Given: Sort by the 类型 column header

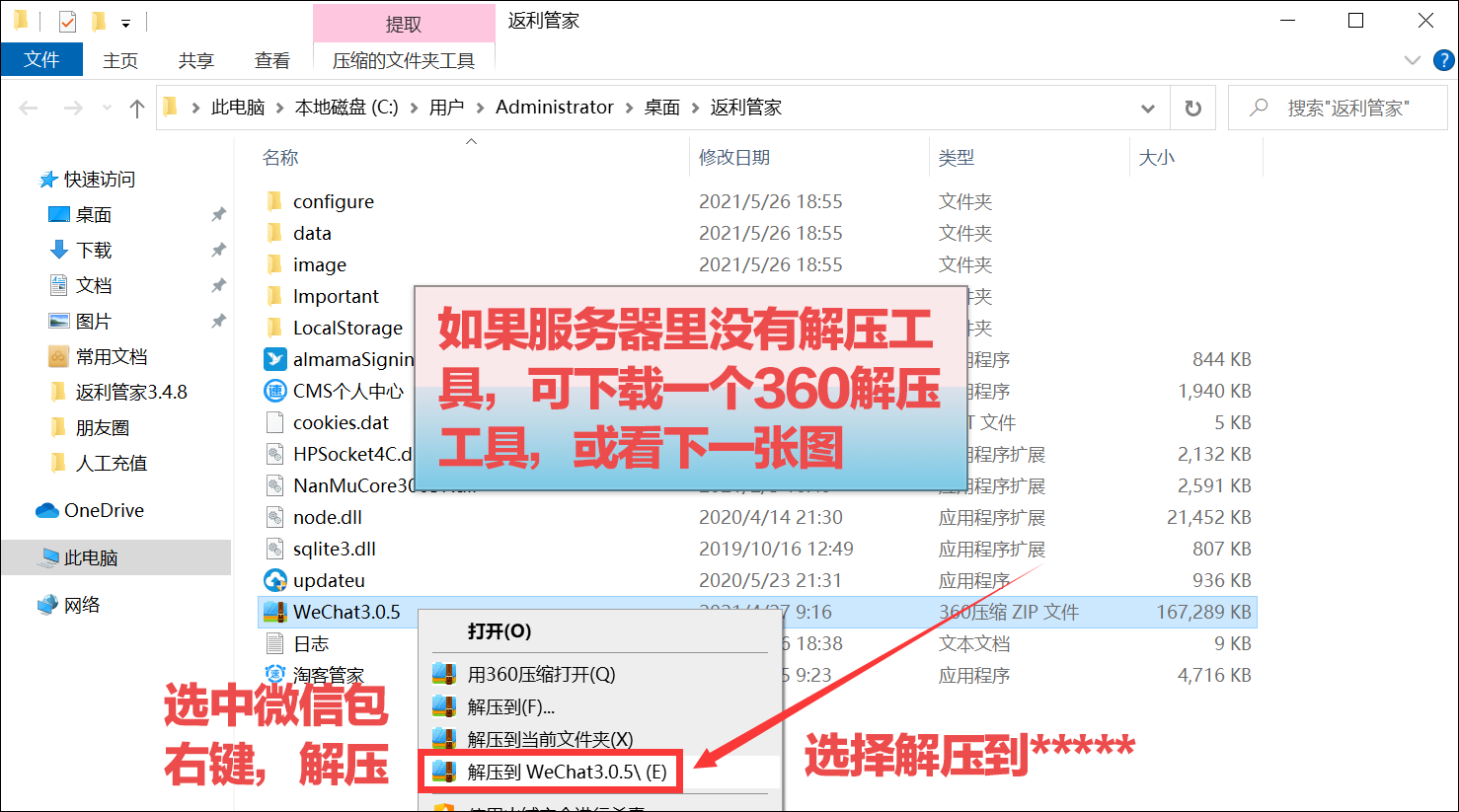Looking at the screenshot, I should (x=957, y=158).
